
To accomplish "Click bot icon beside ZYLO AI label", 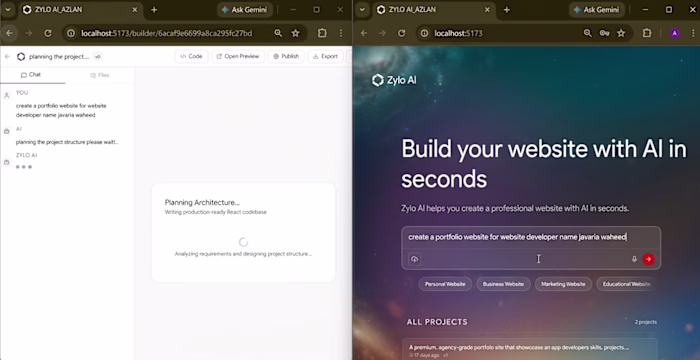I will pyautogui.click(x=7, y=162).
